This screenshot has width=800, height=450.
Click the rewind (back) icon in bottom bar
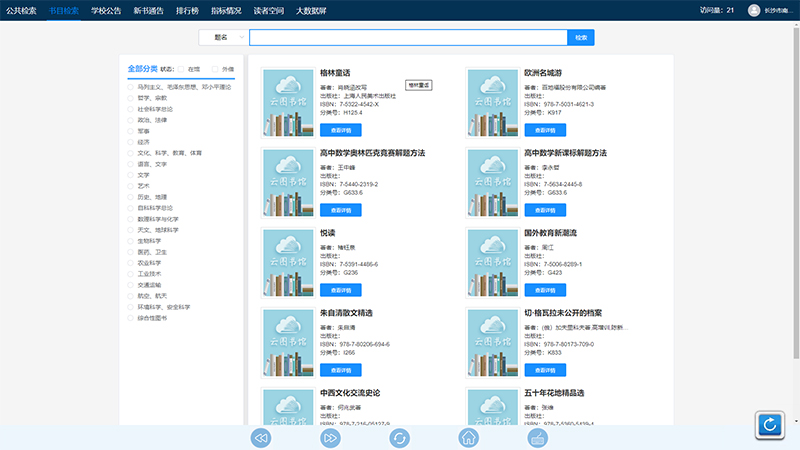point(261,437)
